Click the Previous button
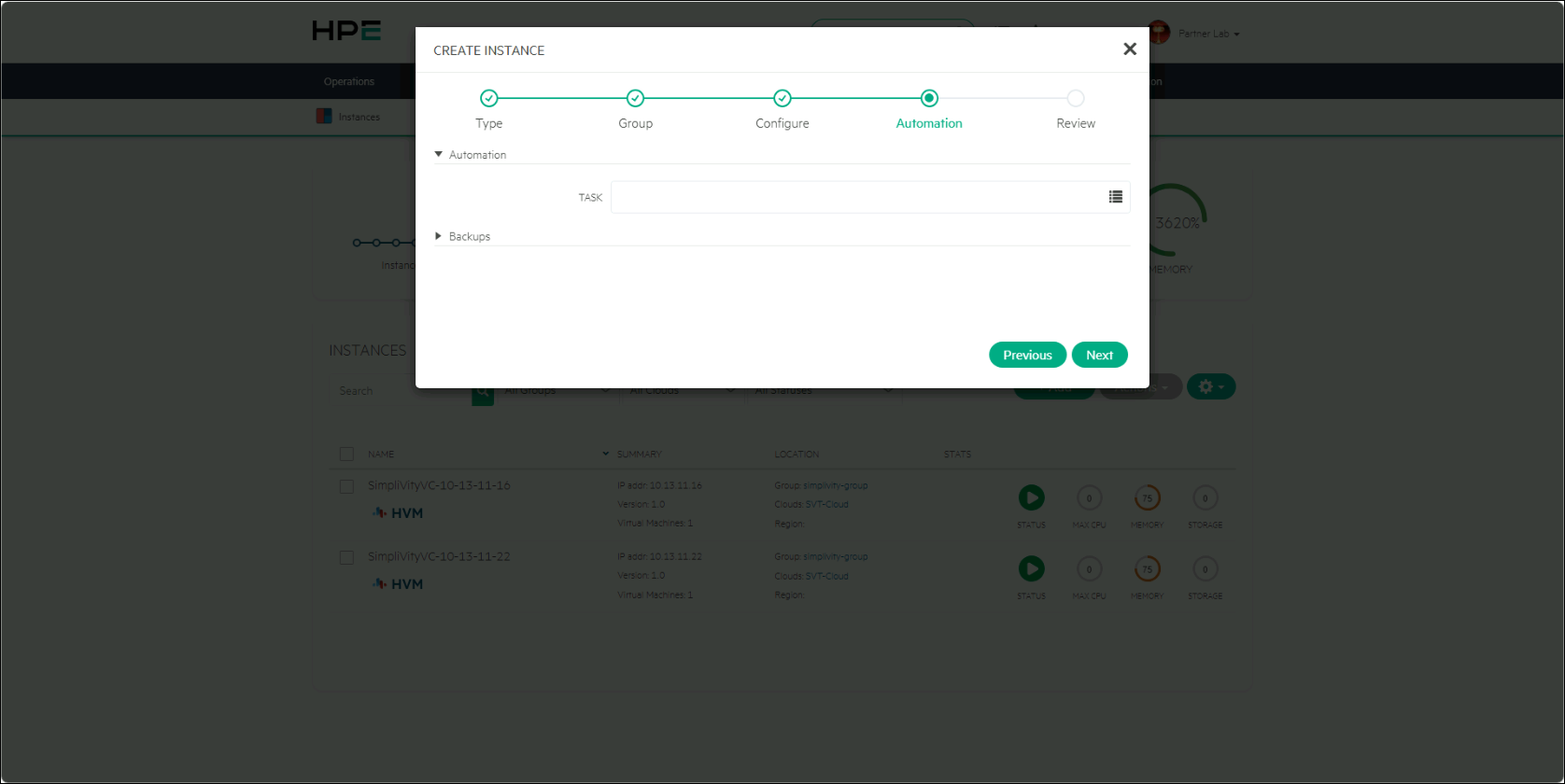This screenshot has width=1565, height=784. 1027,355
